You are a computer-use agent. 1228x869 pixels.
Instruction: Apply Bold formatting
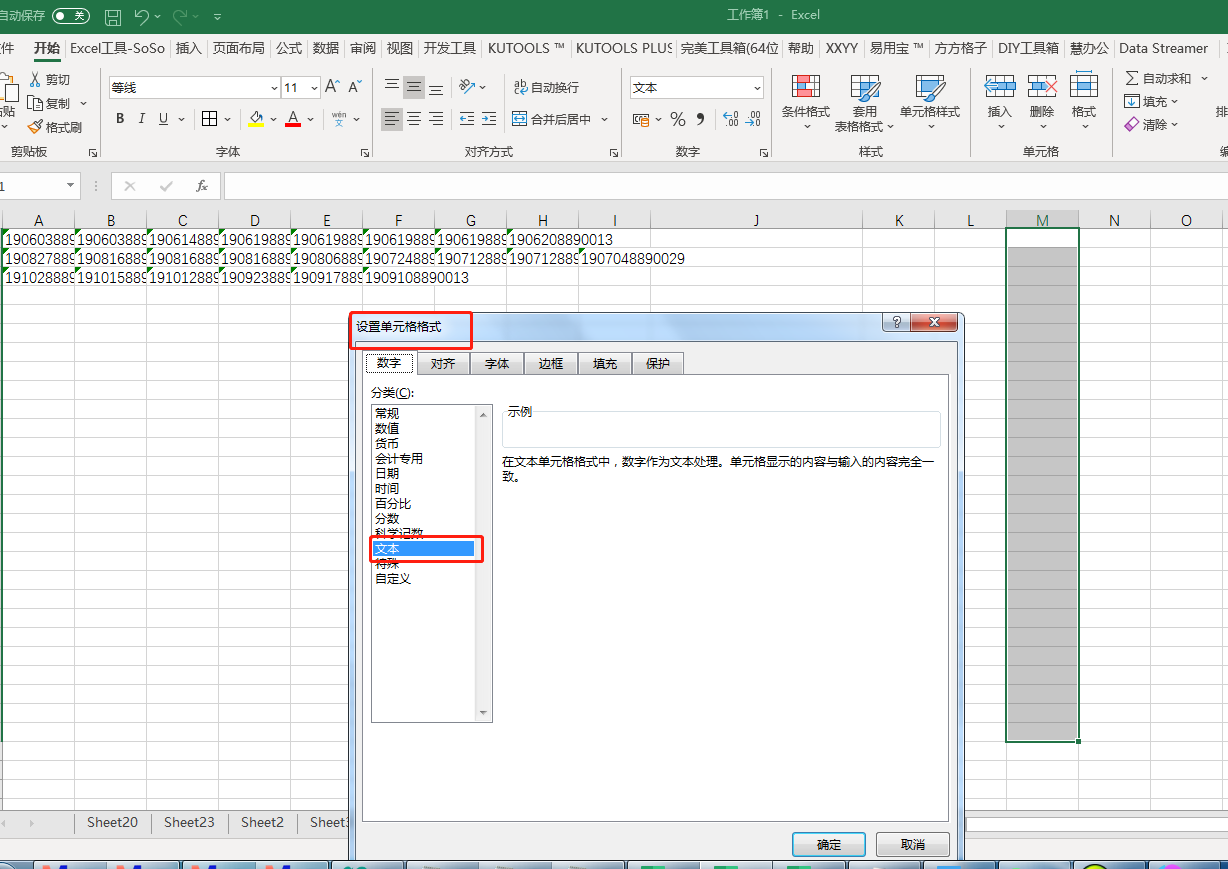(x=120, y=119)
